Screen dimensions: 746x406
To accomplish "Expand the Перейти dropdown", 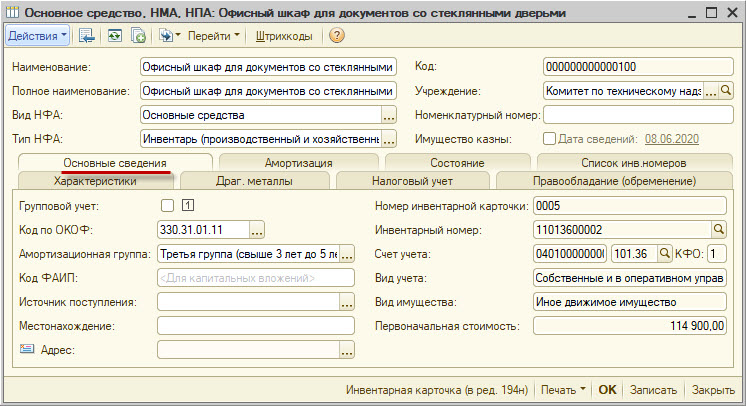I will pyautogui.click(x=214, y=36).
